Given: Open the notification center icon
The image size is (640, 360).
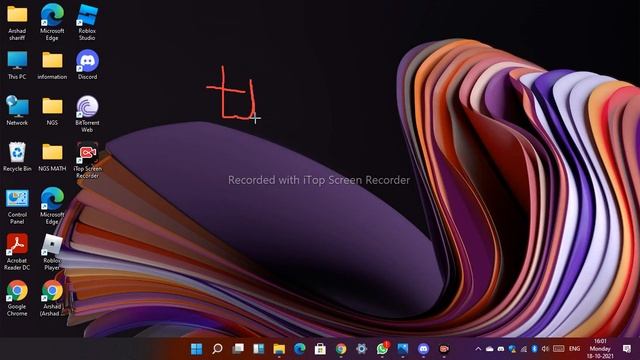Looking at the screenshot, I should (x=627, y=349).
